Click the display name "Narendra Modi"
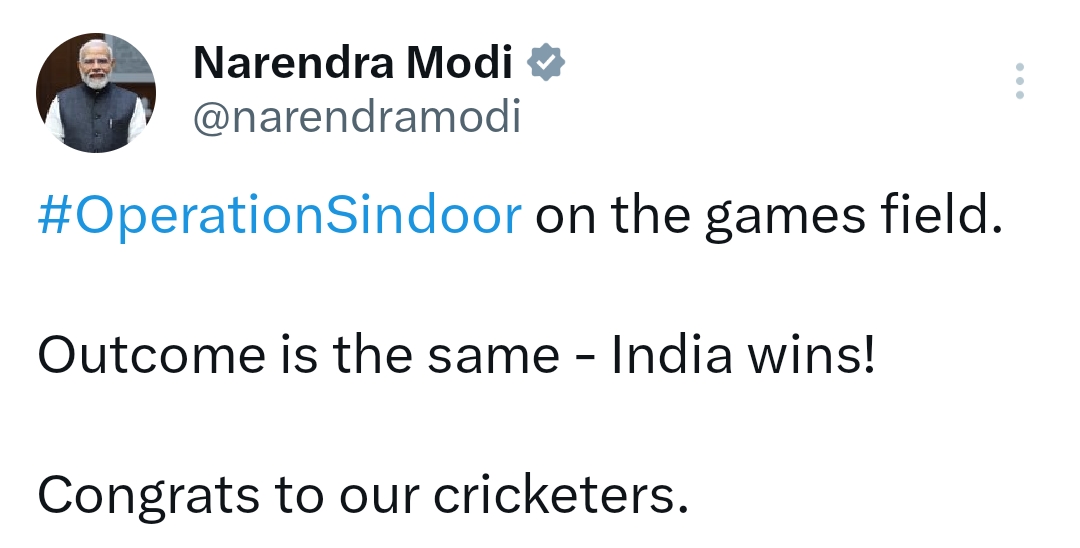 point(352,64)
